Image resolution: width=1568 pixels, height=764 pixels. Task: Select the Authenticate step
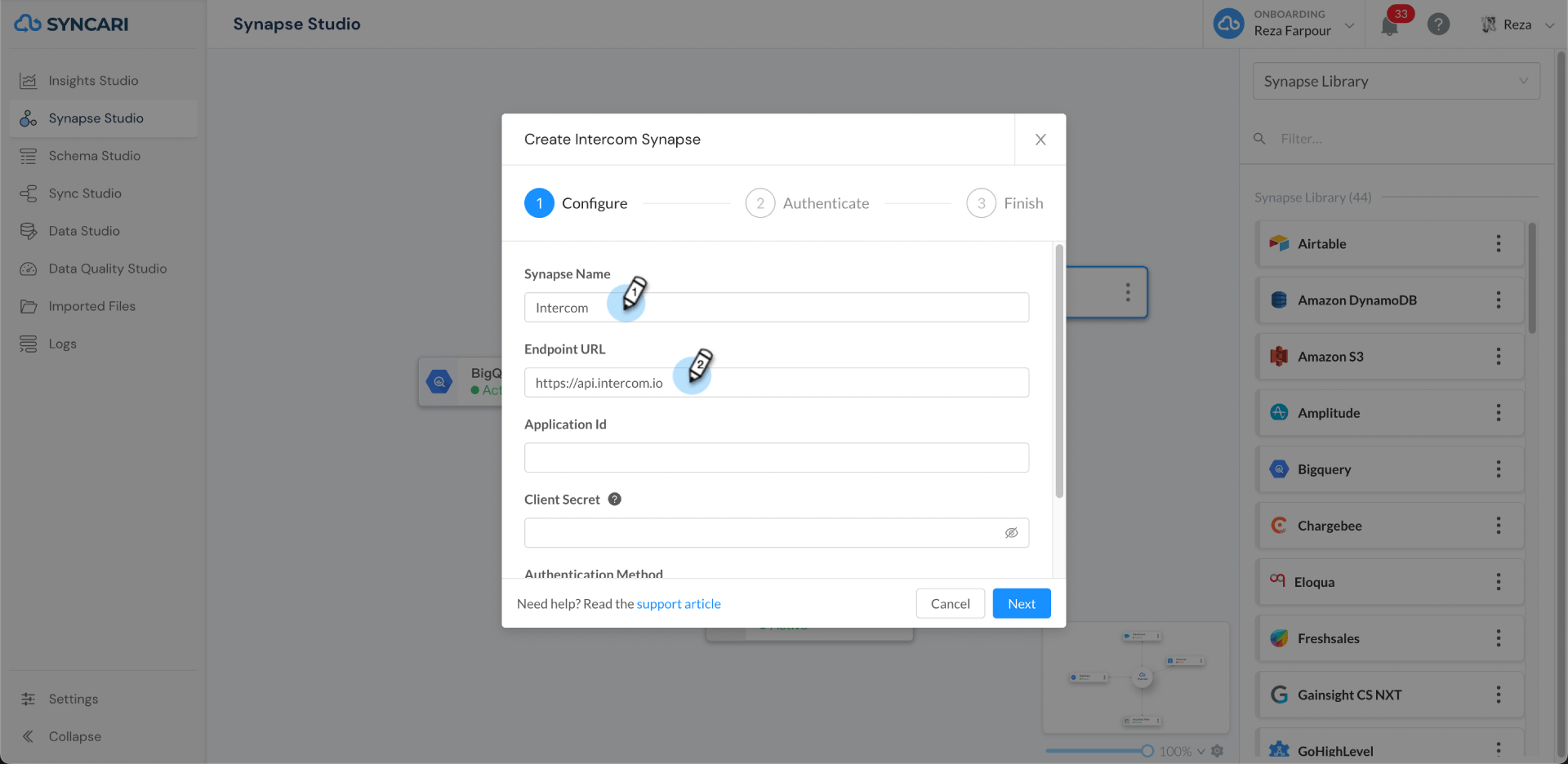[807, 203]
